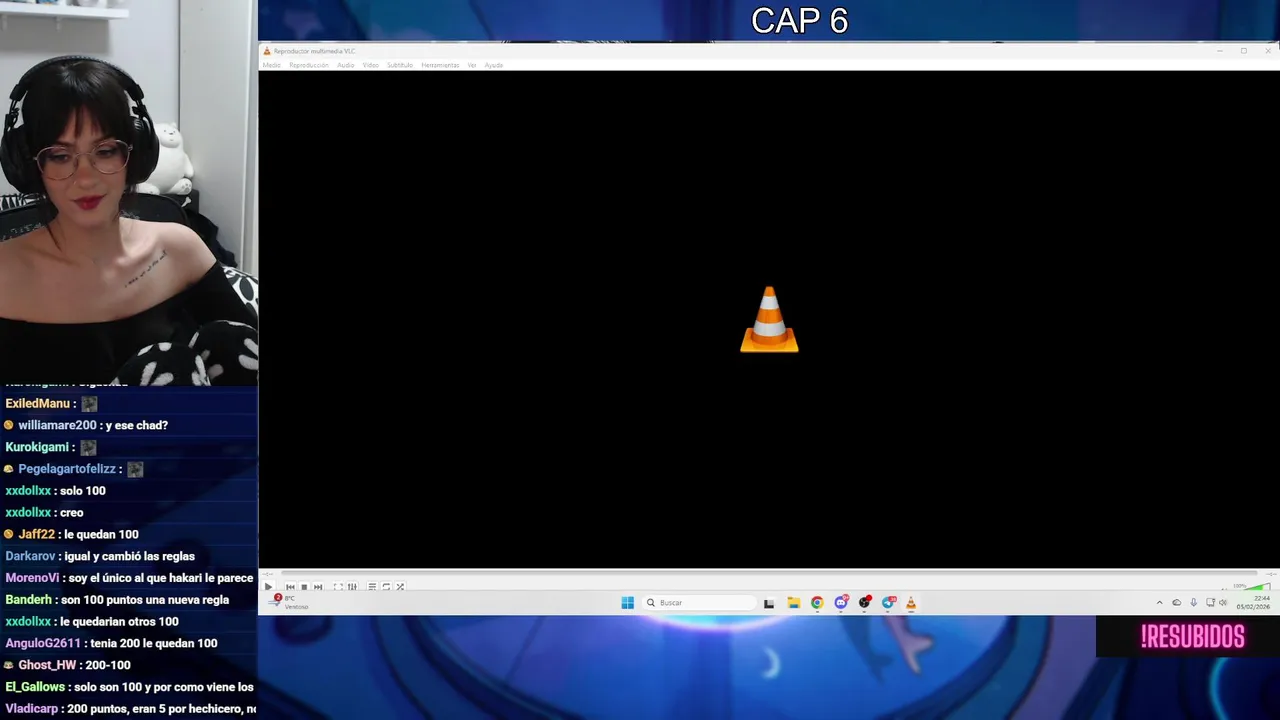This screenshot has width=1280, height=720.
Task: Show VLC extended settings equalizer
Action: (x=352, y=587)
